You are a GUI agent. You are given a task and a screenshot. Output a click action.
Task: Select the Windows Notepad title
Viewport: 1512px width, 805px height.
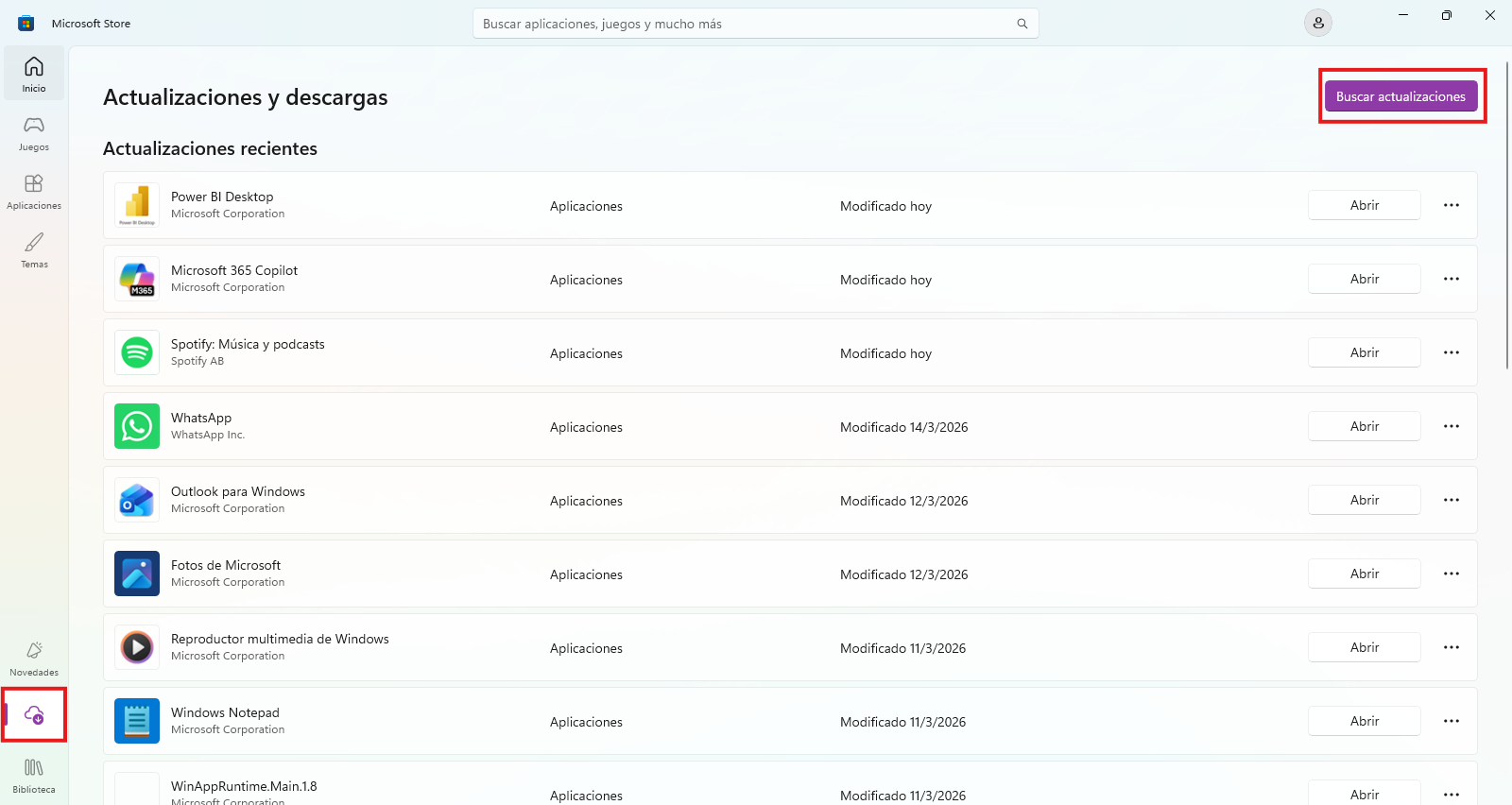(x=225, y=712)
